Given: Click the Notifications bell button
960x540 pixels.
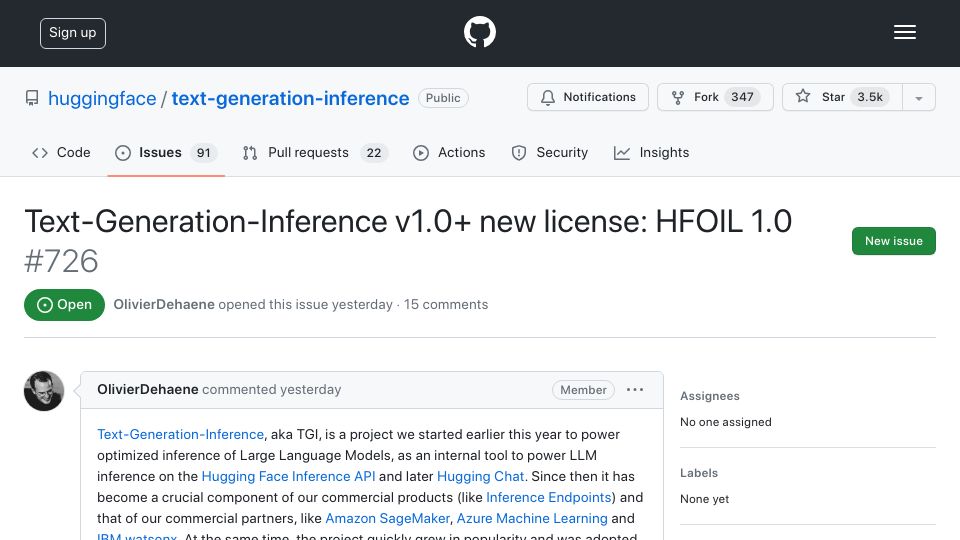Looking at the screenshot, I should point(588,97).
